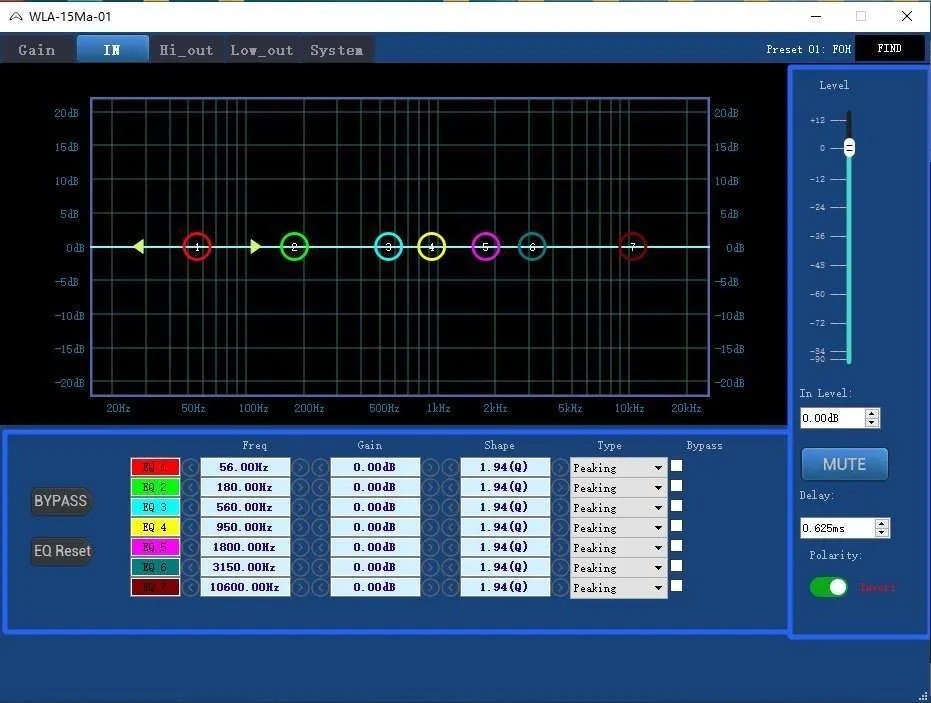Click the left-pointing triangle marker on the 0dB line
The height and width of the screenshot is (703, 931).
pos(138,246)
